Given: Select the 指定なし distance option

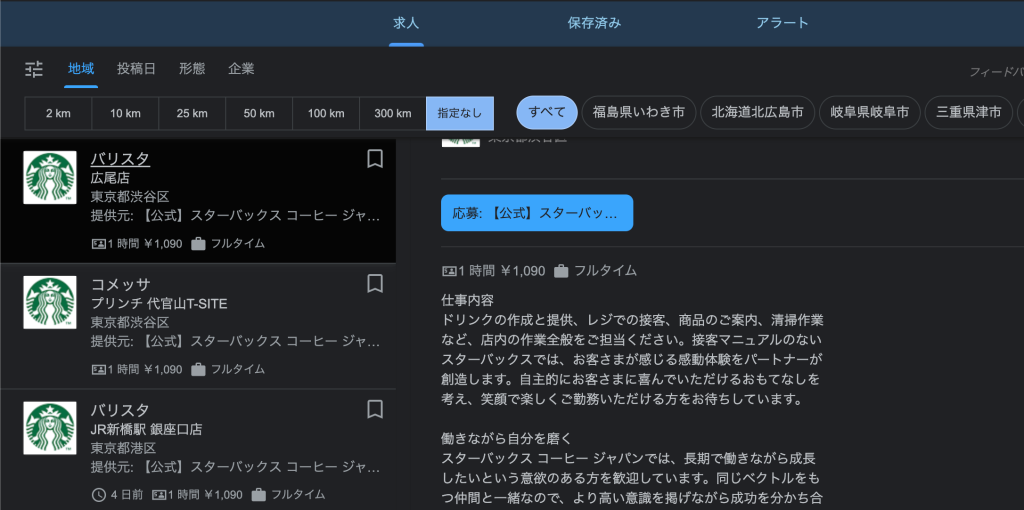Looking at the screenshot, I should (x=460, y=114).
